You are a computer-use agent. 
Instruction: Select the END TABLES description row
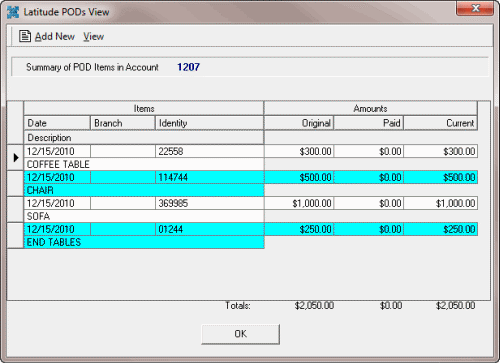(x=144, y=242)
